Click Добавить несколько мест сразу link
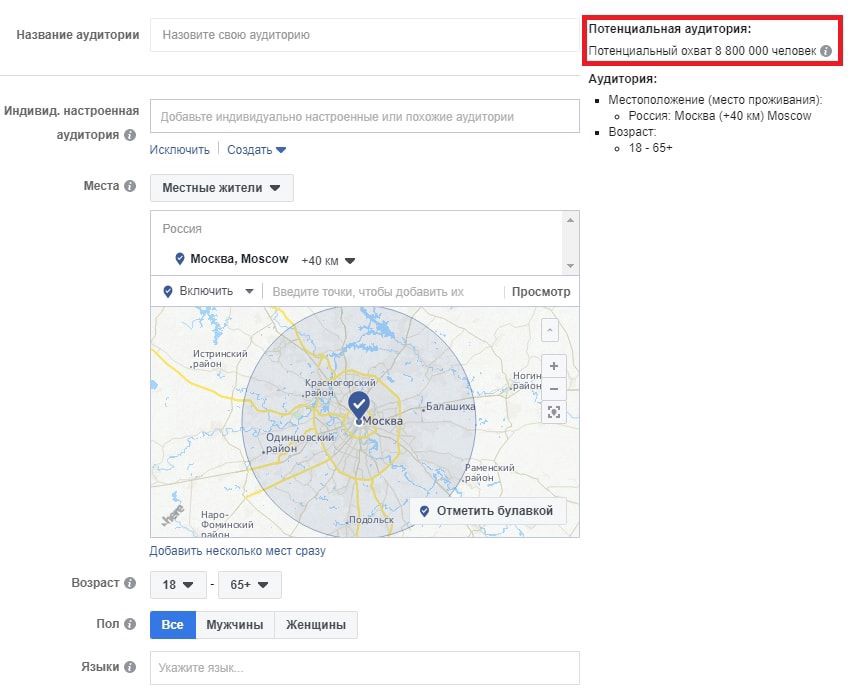 (237, 551)
